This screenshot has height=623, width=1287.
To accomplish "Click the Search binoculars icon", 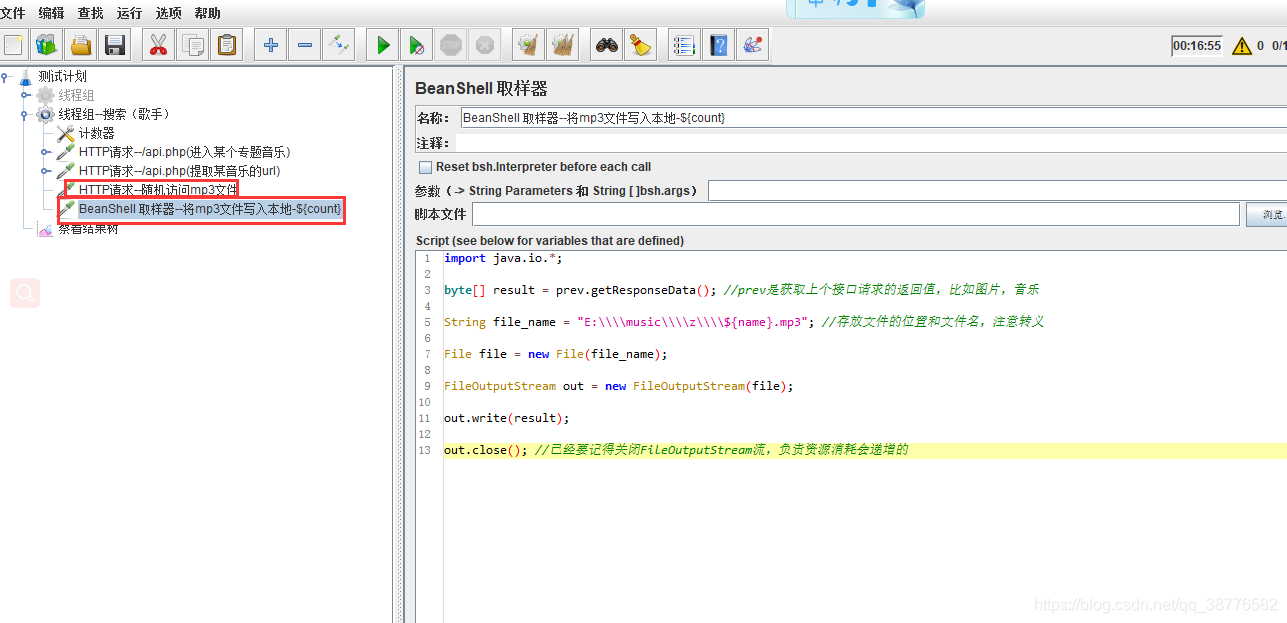I will click(x=606, y=44).
